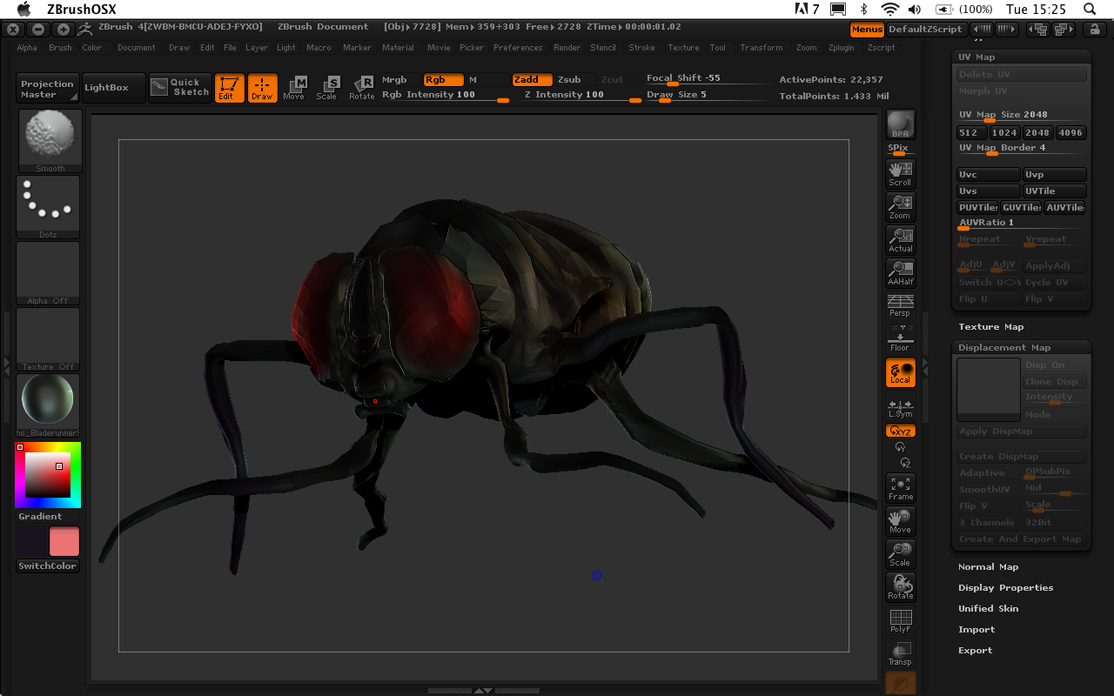The image size is (1114, 696).
Task: Toggle Zadd sculpting mode off
Action: (531, 79)
